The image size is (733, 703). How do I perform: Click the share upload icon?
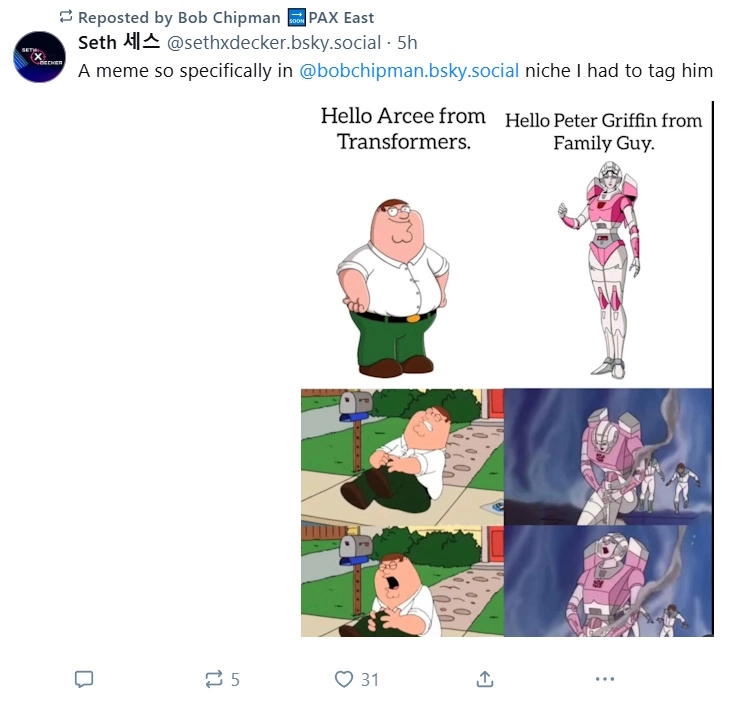(485, 679)
